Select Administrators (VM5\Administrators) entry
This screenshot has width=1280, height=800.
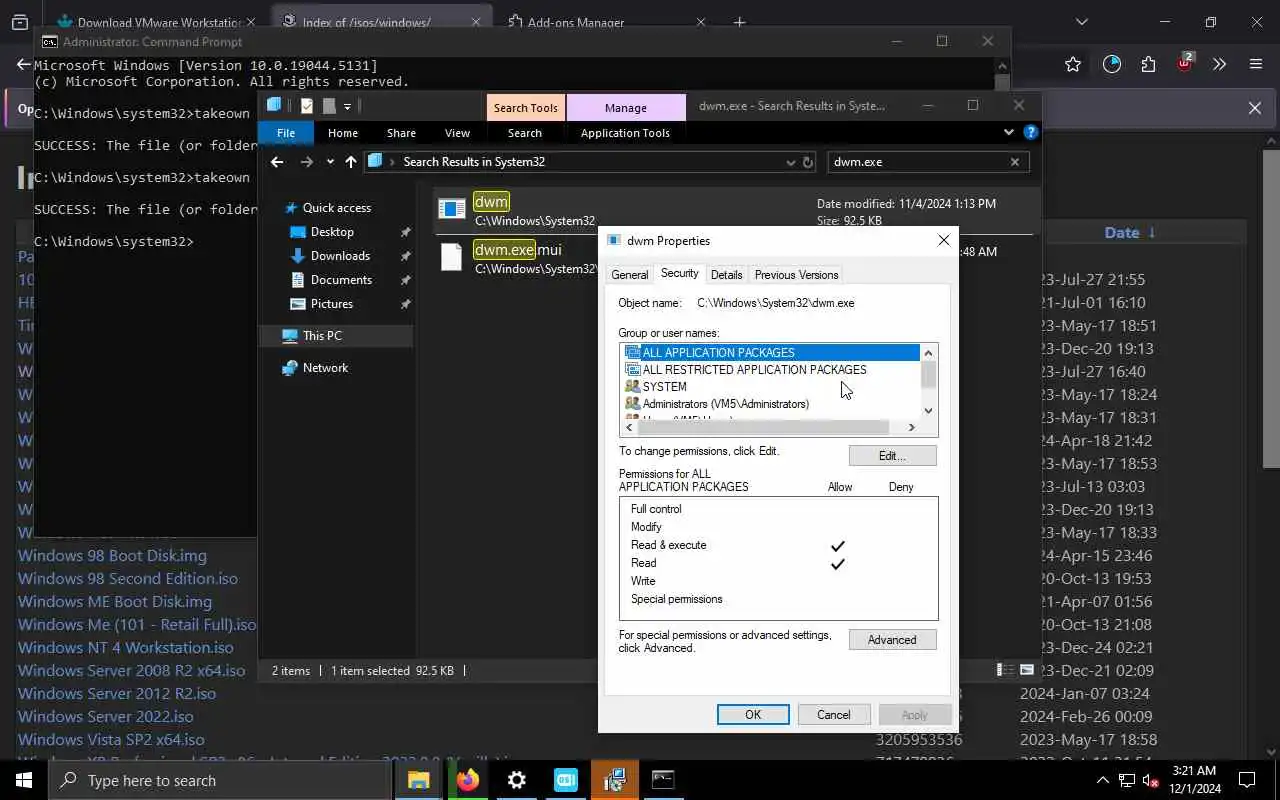770,403
